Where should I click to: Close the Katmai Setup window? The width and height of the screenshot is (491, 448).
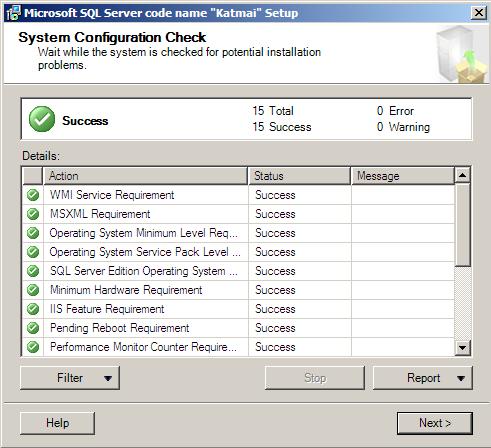[x=479, y=13]
